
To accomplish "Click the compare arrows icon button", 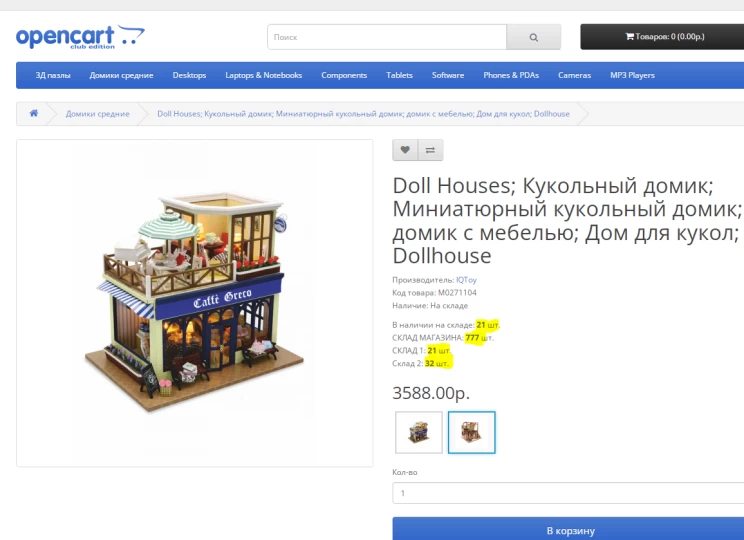I will click(x=430, y=150).
